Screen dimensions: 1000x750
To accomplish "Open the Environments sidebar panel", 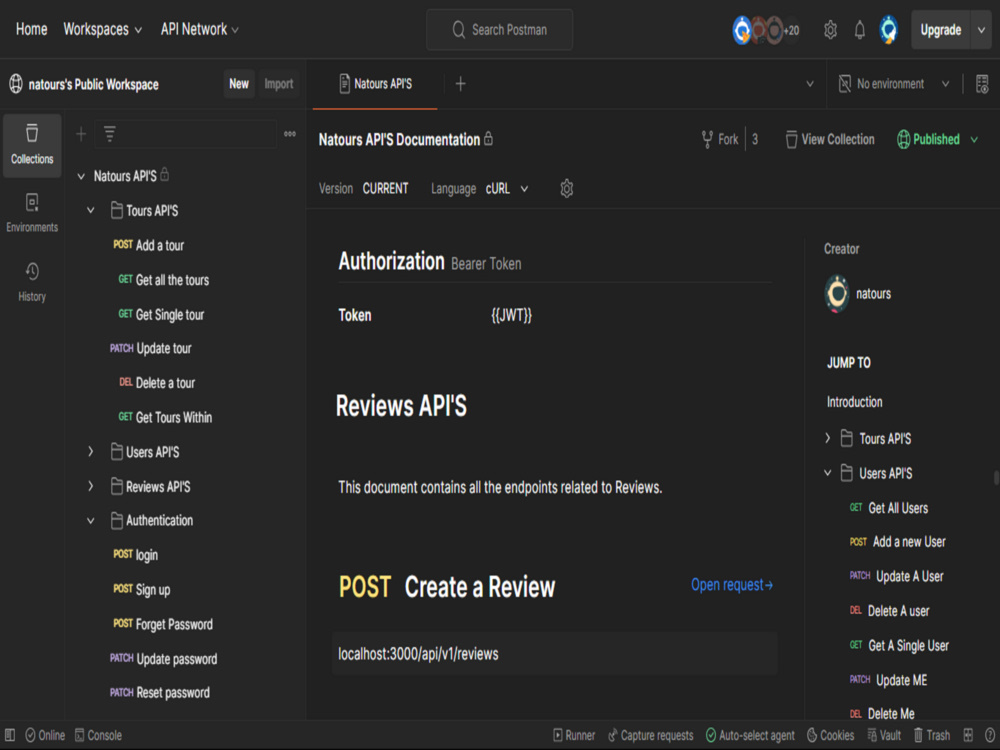I will [32, 213].
